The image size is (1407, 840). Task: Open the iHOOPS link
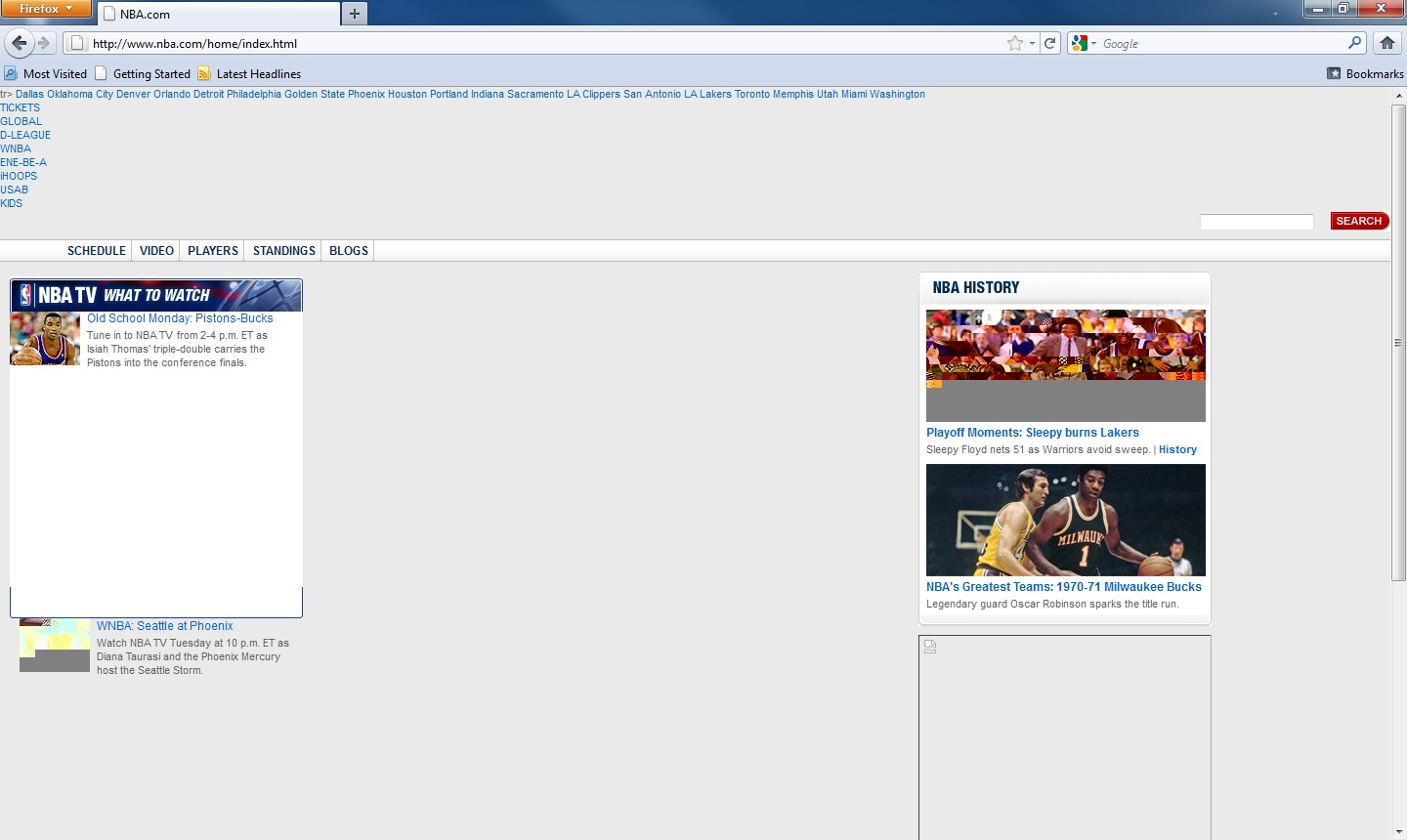(x=19, y=177)
